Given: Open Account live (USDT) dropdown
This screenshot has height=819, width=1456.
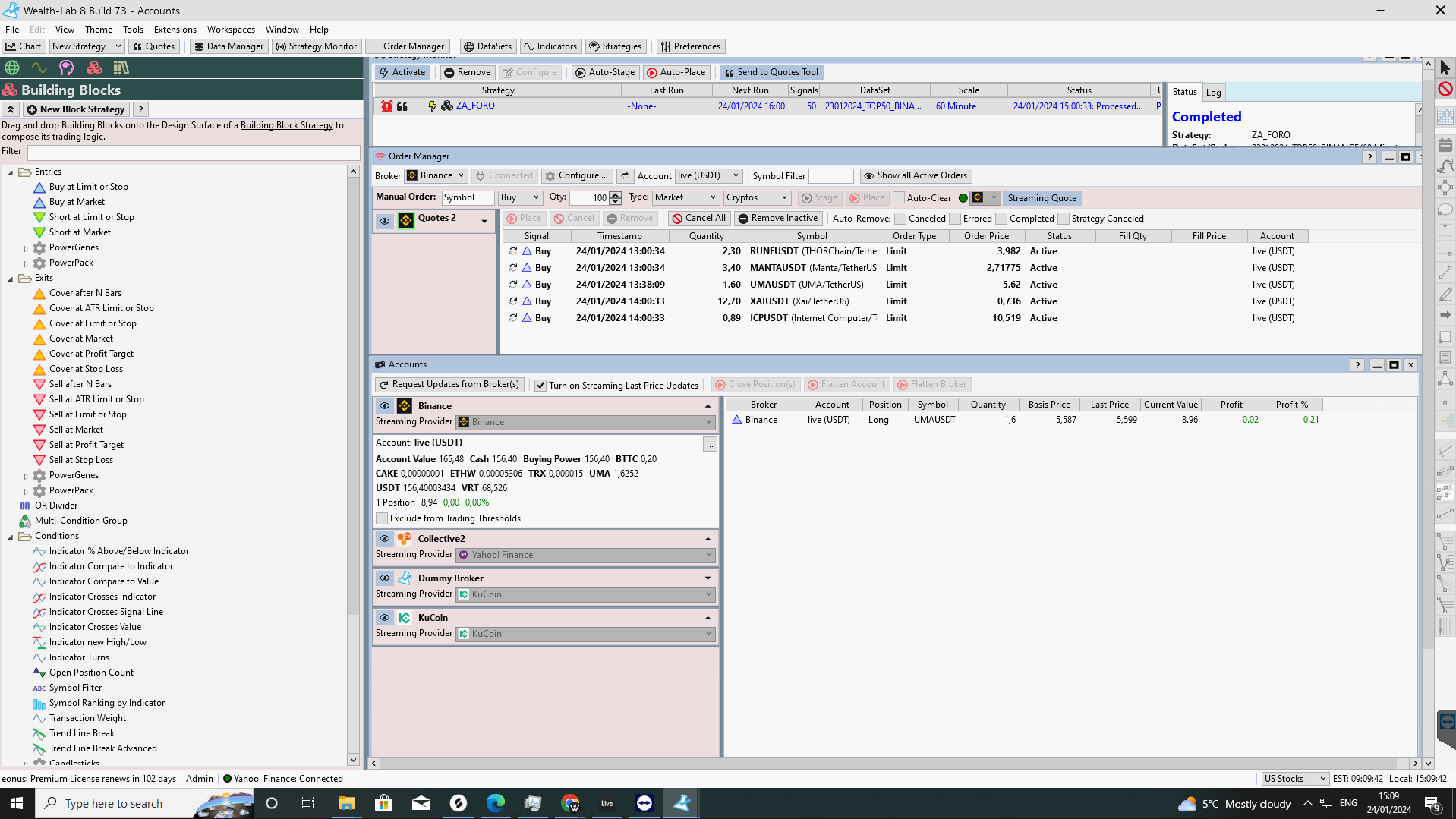Looking at the screenshot, I should 708,175.
